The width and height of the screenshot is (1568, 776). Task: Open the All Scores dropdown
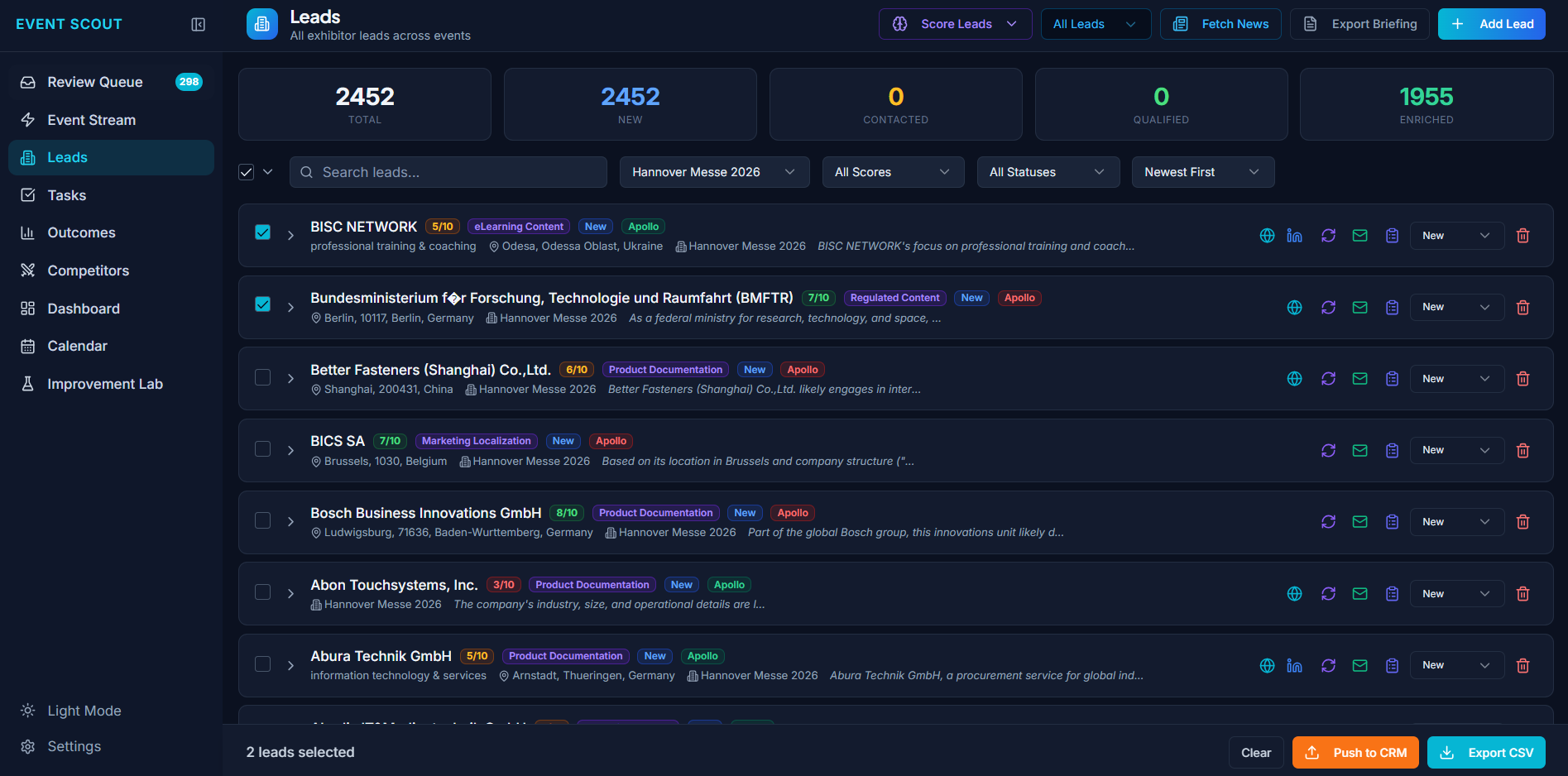pos(893,172)
